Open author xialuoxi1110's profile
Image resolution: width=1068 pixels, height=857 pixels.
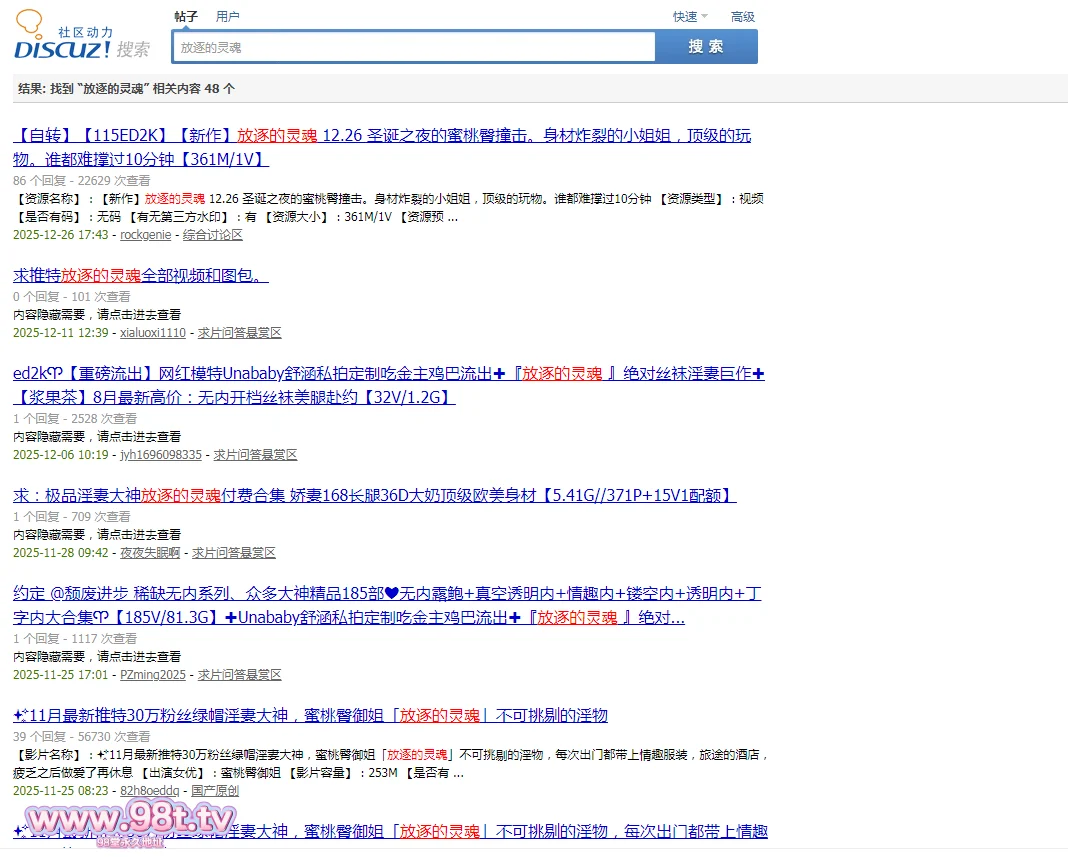coord(152,333)
